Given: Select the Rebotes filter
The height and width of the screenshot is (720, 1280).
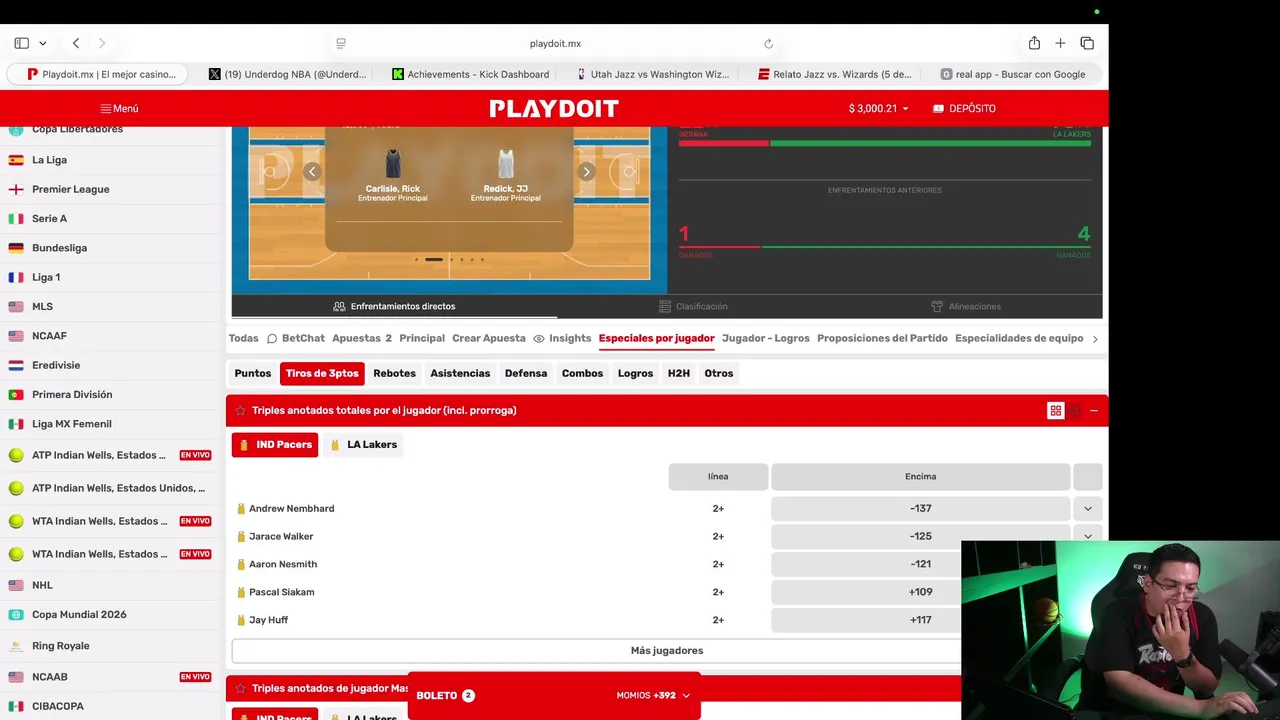Looking at the screenshot, I should coord(394,373).
